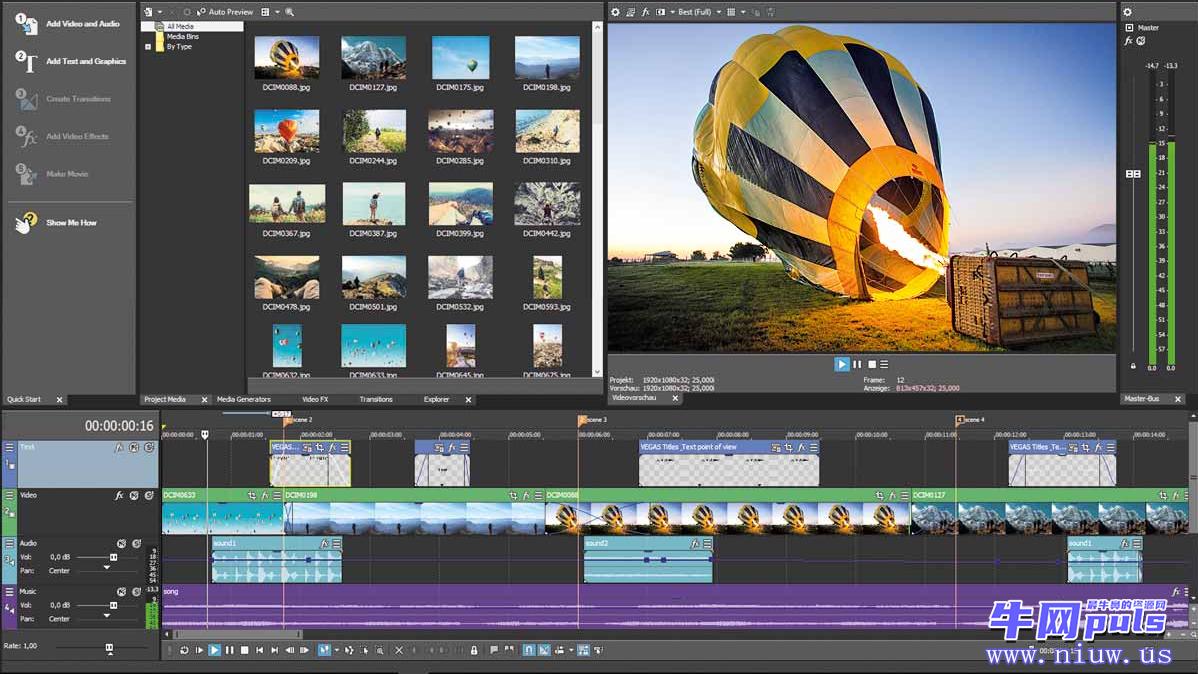Image resolution: width=1198 pixels, height=674 pixels.
Task: Mute the Music track
Action: pos(121,591)
